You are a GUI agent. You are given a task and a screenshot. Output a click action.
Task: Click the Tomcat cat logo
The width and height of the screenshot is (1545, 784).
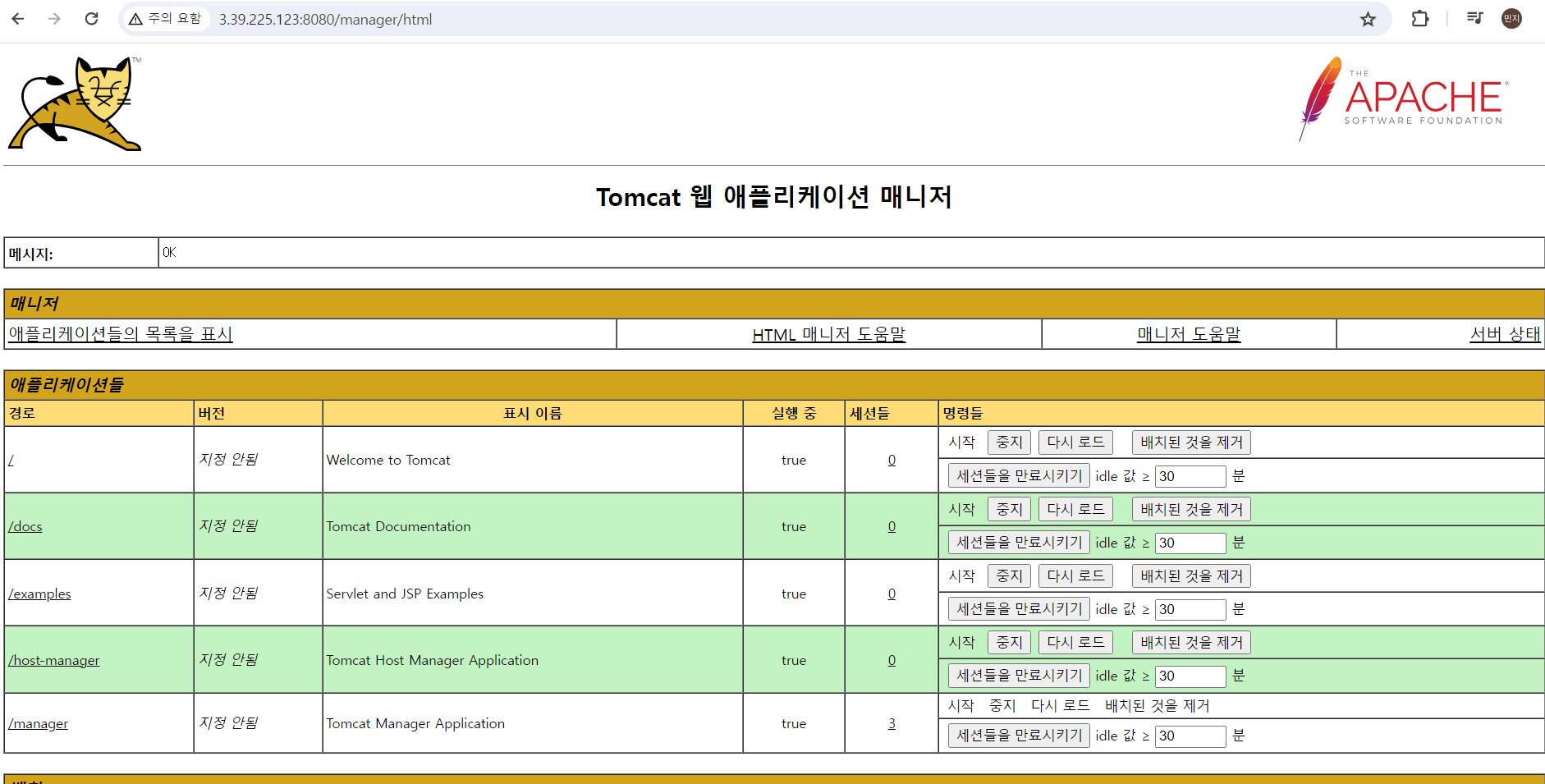75,103
